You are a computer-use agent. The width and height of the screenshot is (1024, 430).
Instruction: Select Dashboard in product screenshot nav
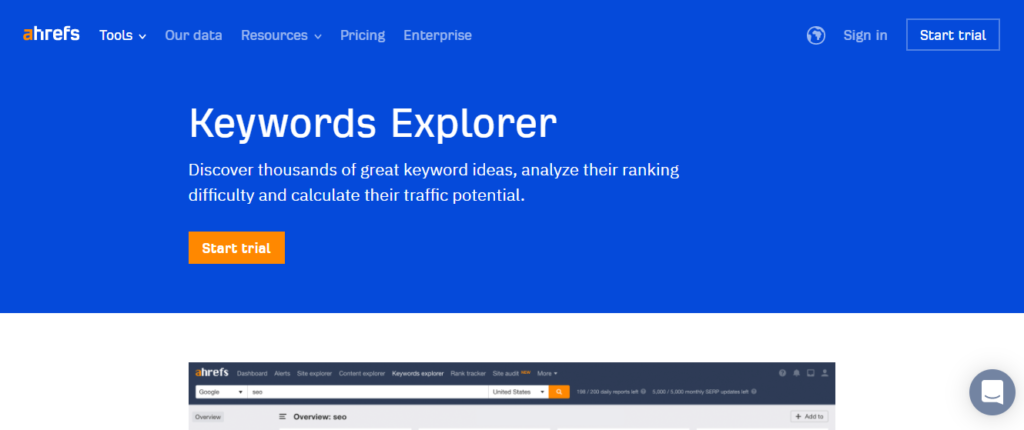tap(252, 374)
